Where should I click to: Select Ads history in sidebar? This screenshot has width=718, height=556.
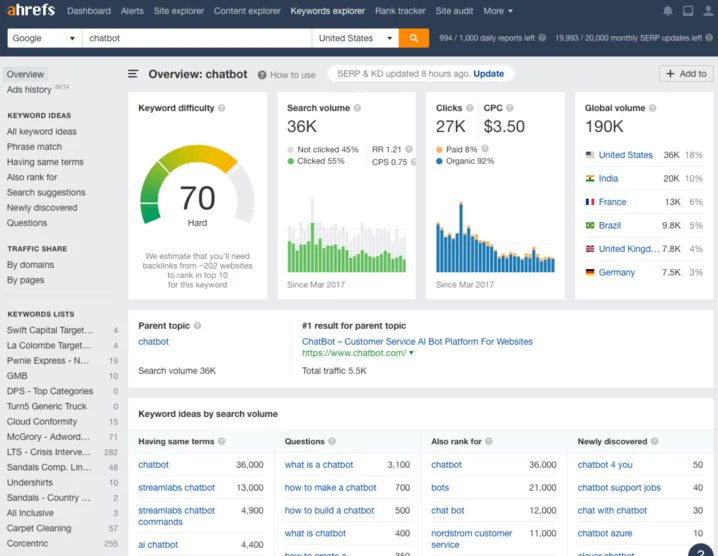tap(29, 90)
